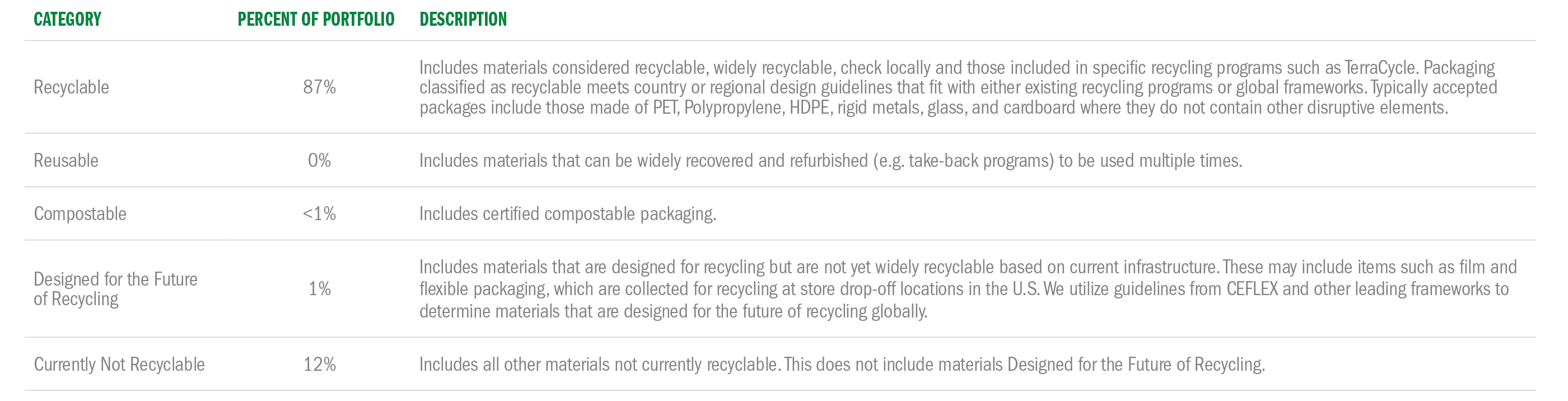
Task: Click the CATEGORY column header
Action: pyautogui.click(x=67, y=20)
